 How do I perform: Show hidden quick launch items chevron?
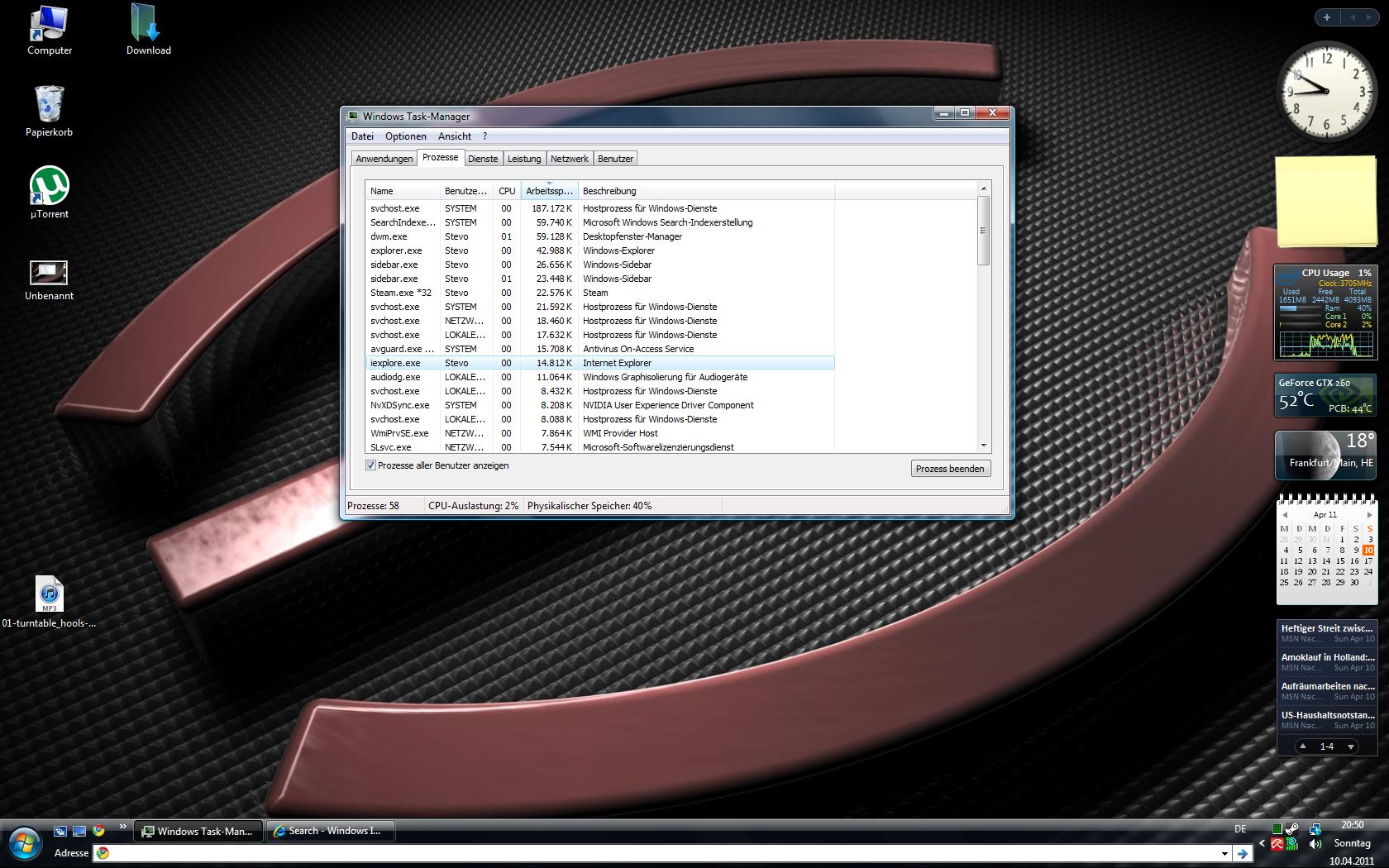pos(123,826)
